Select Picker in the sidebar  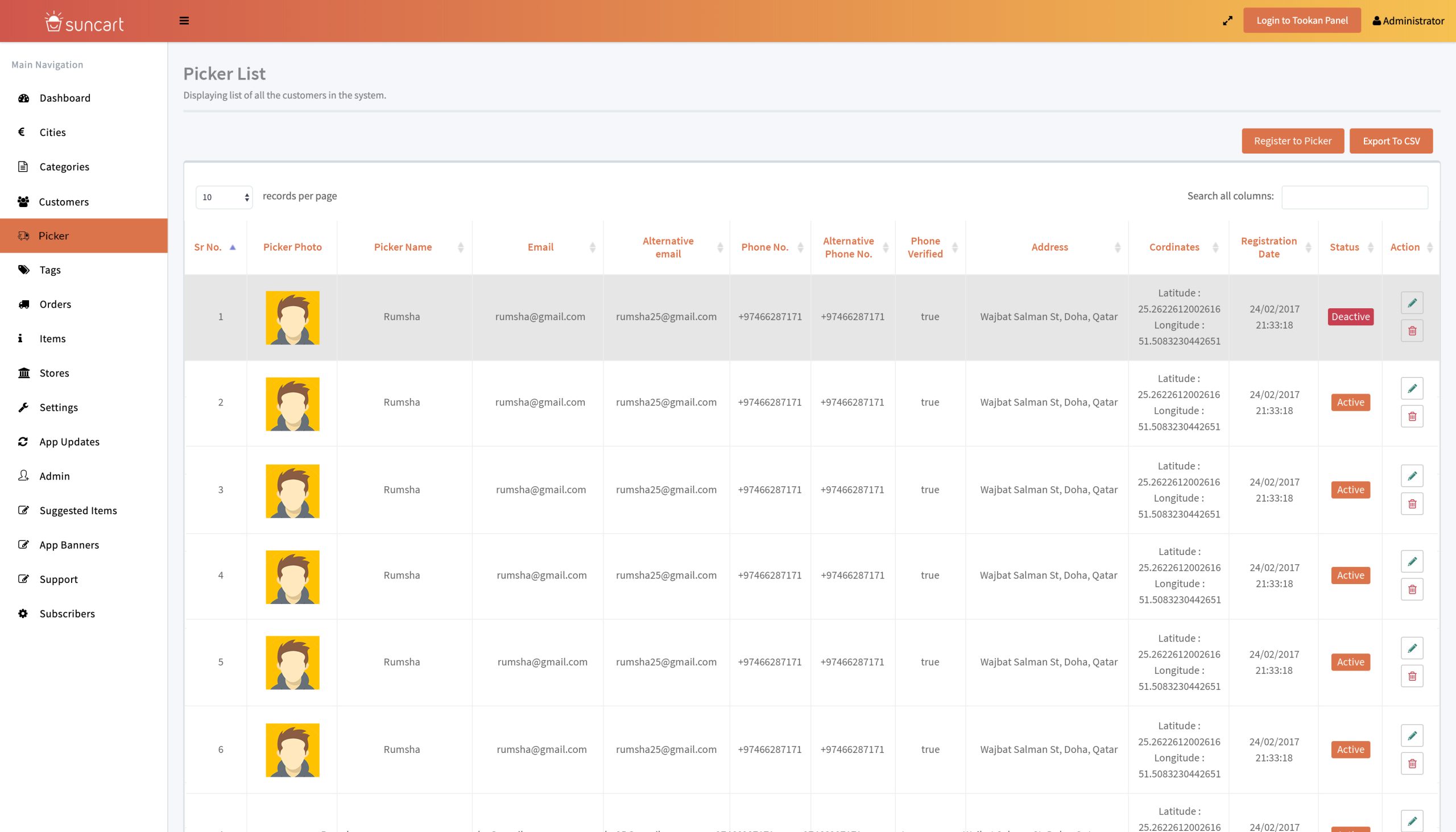[x=84, y=235]
